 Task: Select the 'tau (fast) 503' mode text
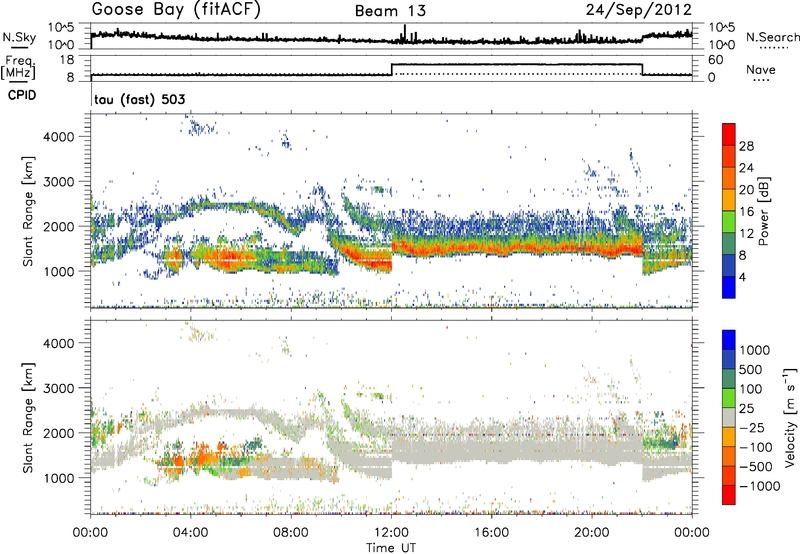tap(140, 99)
